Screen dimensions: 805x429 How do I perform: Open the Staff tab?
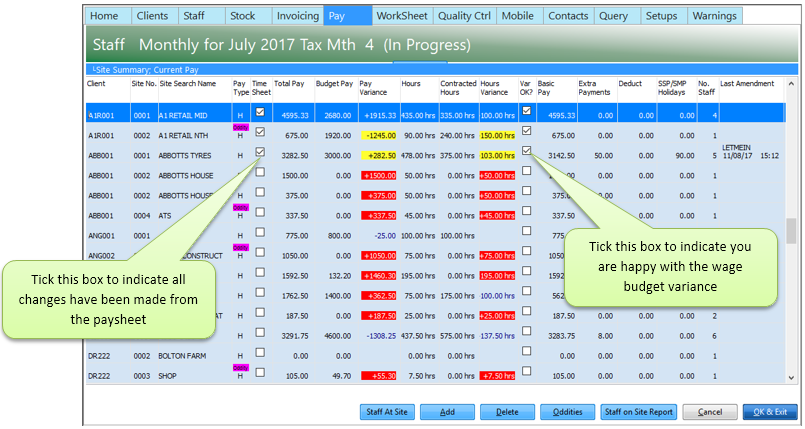(x=201, y=16)
